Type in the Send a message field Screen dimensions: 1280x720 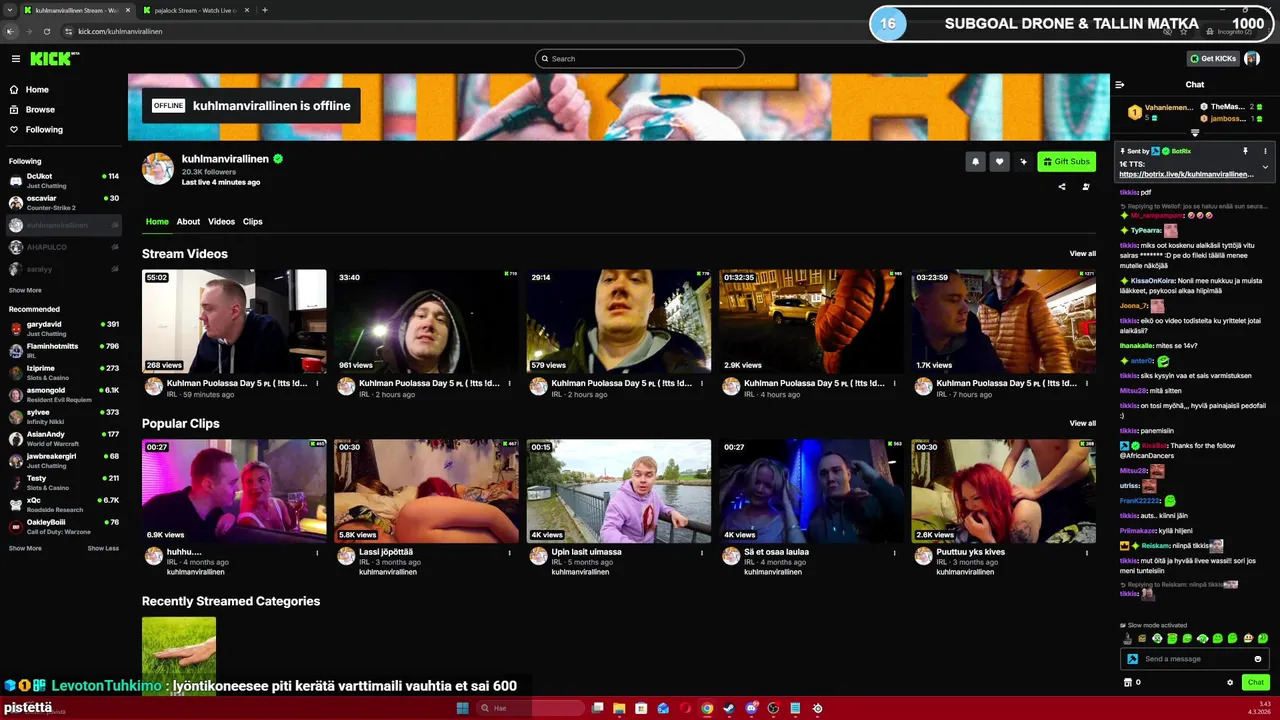pyautogui.click(x=1195, y=659)
